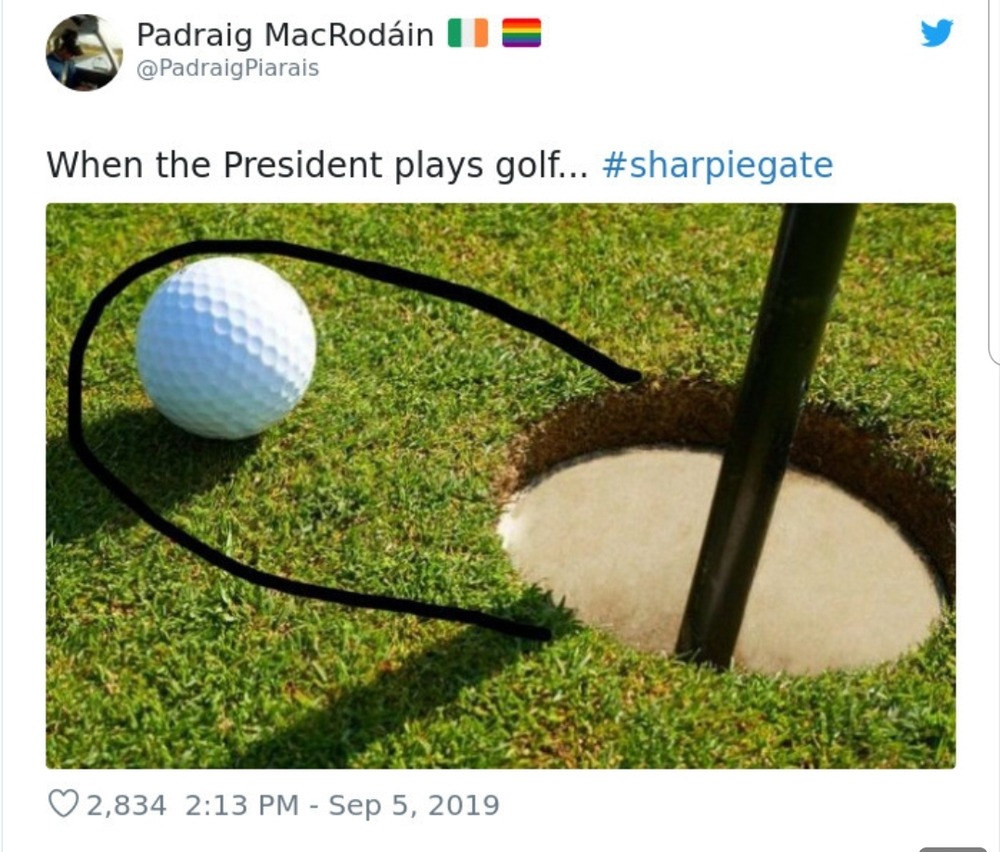The height and width of the screenshot is (852, 1000).
Task: Open the @PadraigPiarais handle link
Action: pos(228,68)
